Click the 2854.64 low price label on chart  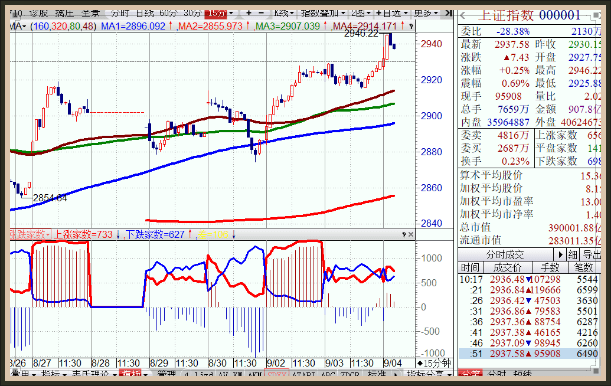(x=50, y=198)
